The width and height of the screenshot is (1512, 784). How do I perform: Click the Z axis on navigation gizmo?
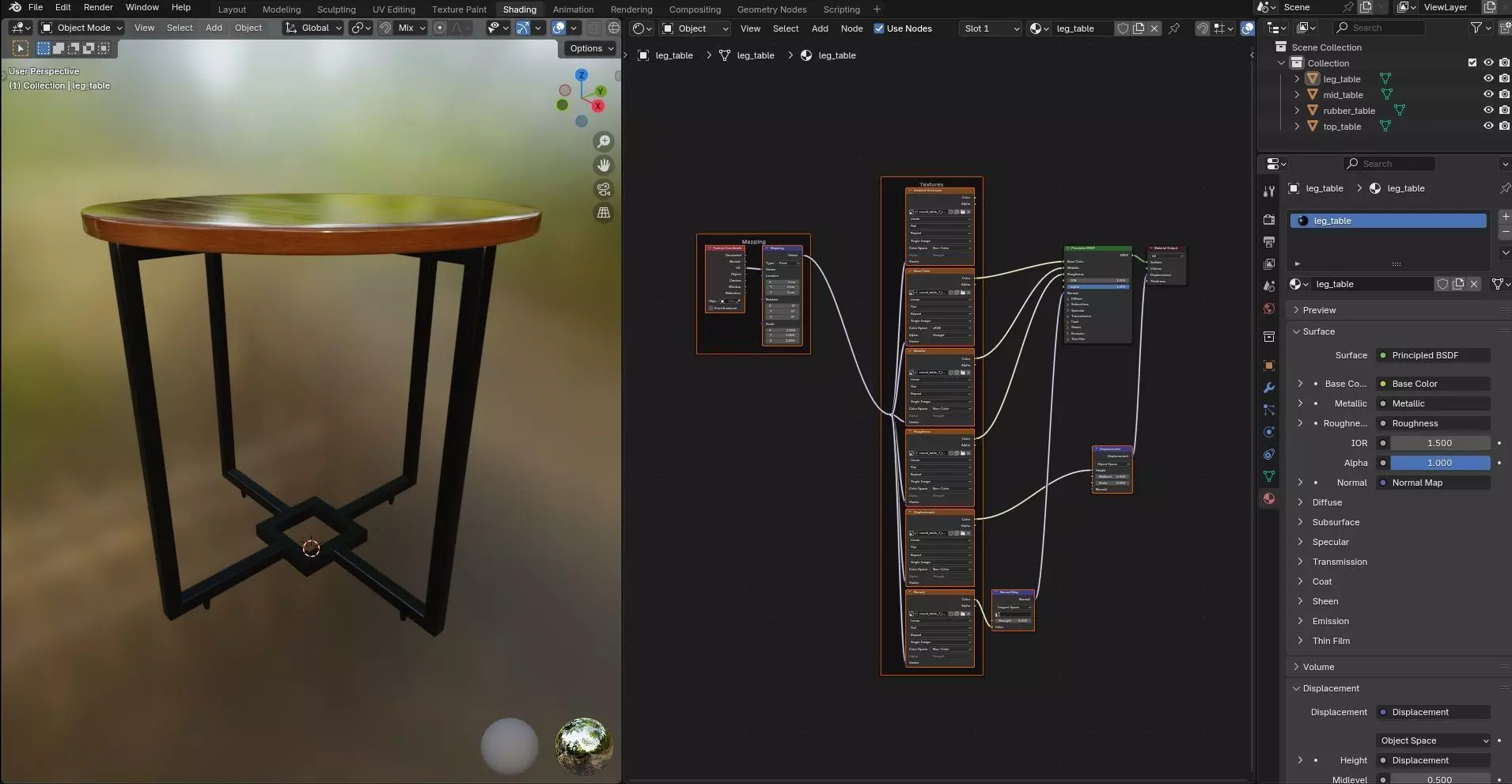[582, 75]
